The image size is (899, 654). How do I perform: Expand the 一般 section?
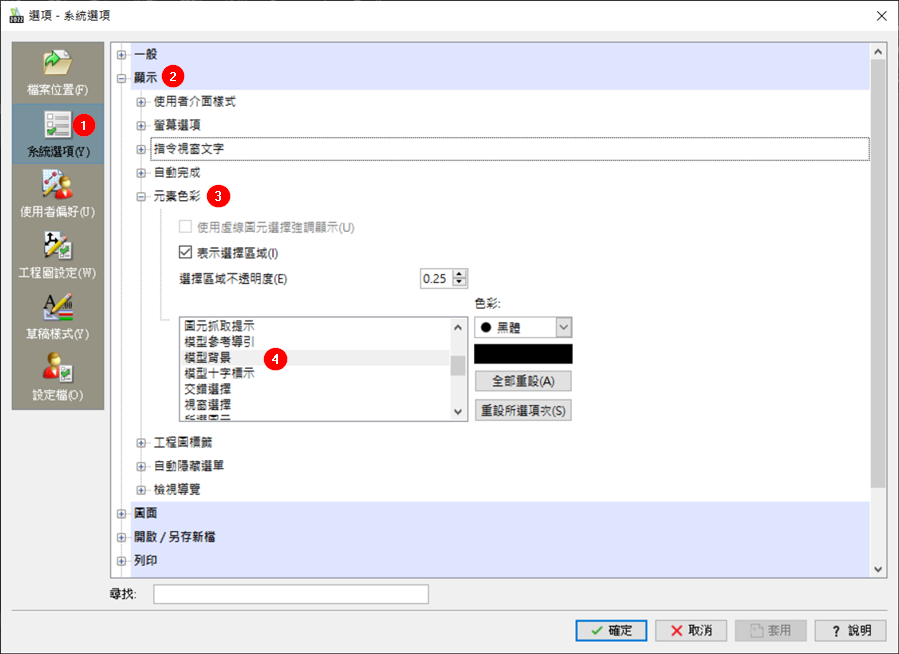122,55
